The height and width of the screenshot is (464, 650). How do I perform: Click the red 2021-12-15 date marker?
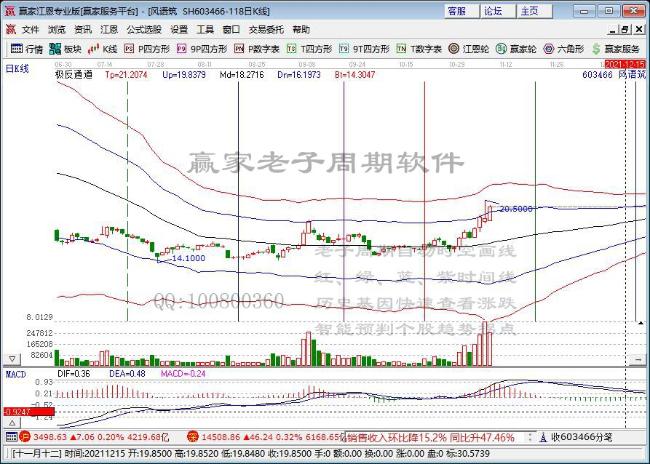pyautogui.click(x=625, y=65)
